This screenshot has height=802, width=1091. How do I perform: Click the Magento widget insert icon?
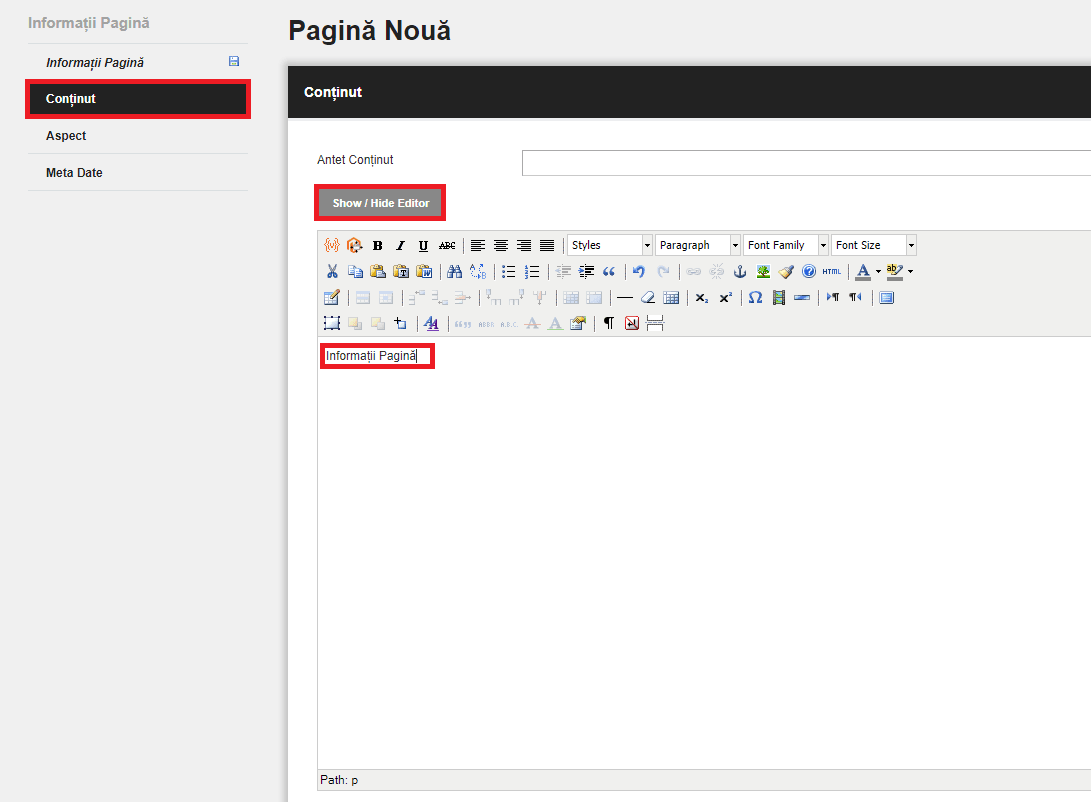tap(354, 245)
